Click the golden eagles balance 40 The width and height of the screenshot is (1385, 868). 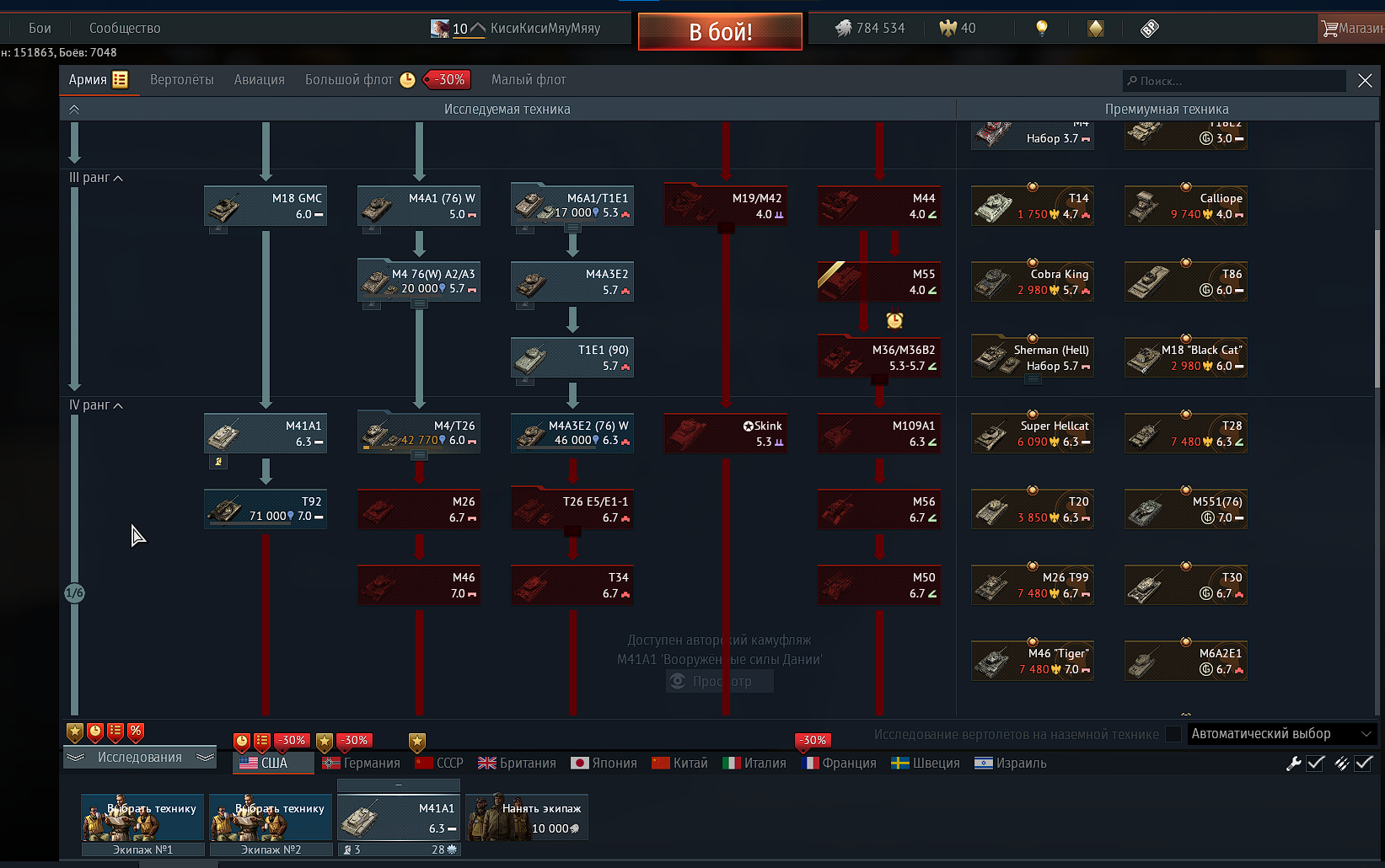tap(958, 28)
